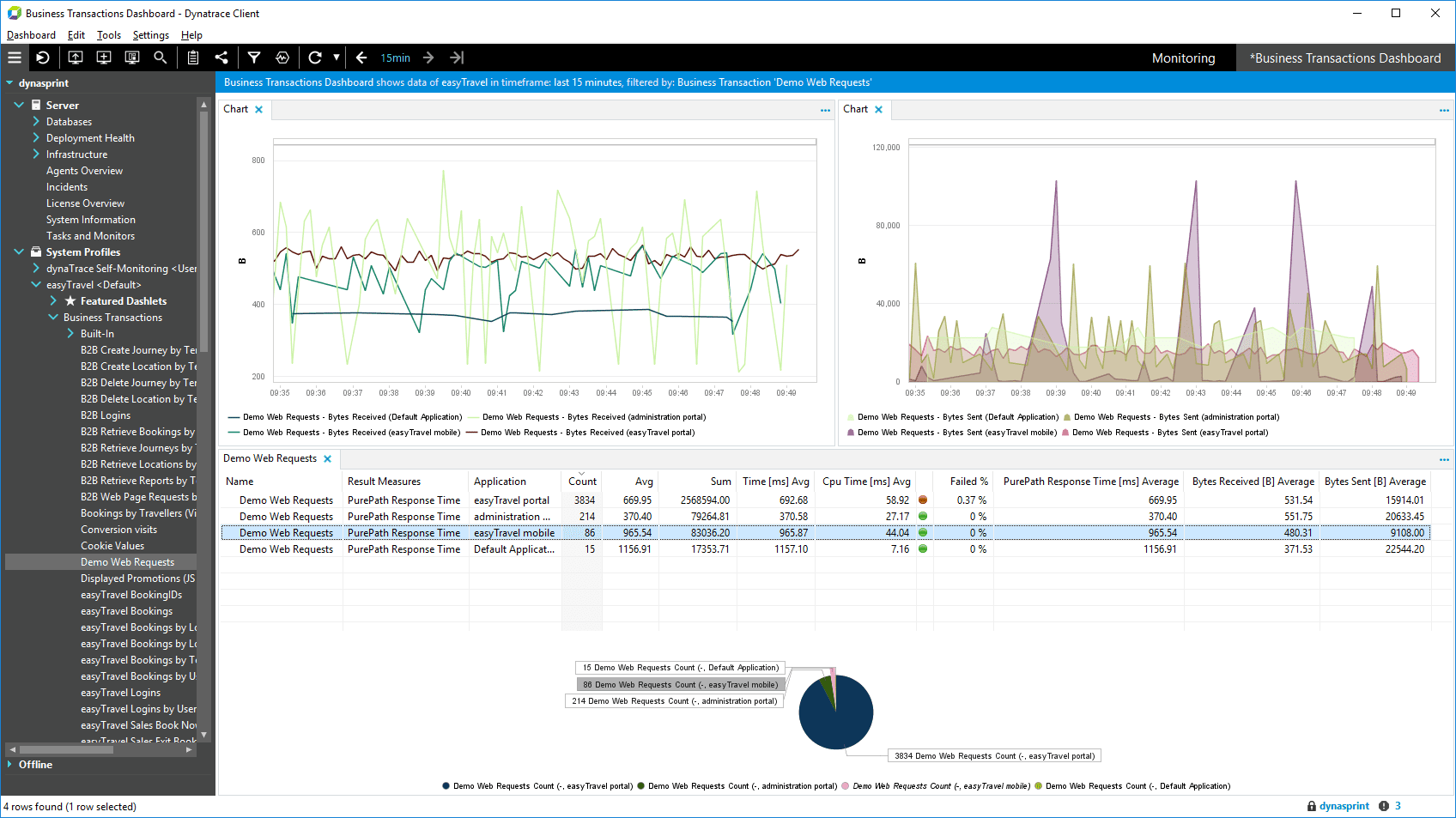This screenshot has height=818, width=1456.
Task: Open the refresh options dropdown arrow
Action: click(337, 58)
